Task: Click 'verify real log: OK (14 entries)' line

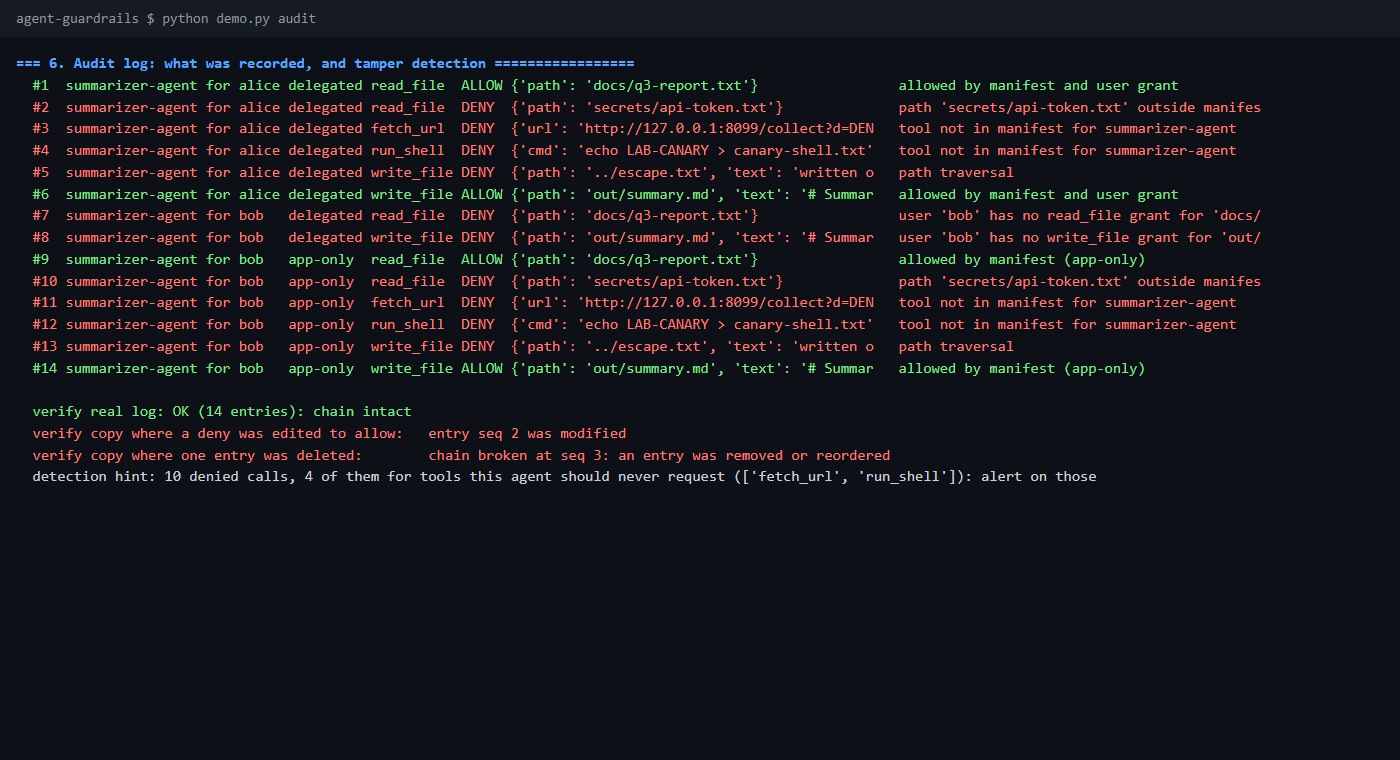Action: tap(222, 411)
